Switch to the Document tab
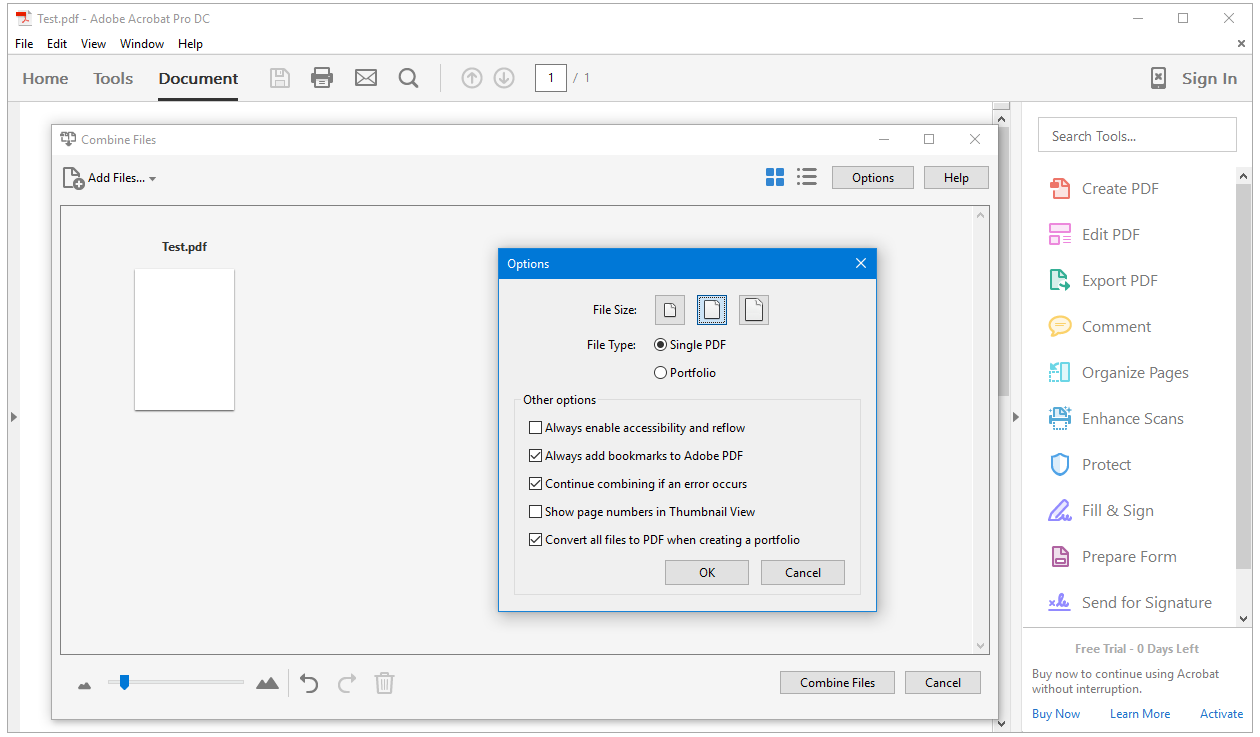Image resolution: width=1260 pixels, height=737 pixels. click(198, 79)
